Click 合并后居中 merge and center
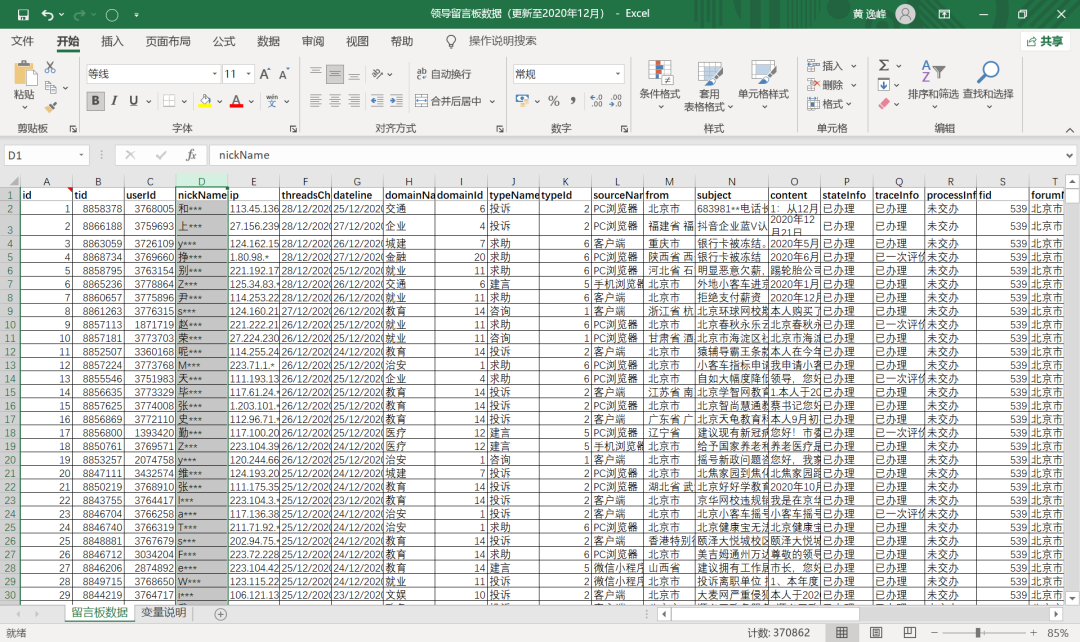The image size is (1080, 642). pos(448,101)
